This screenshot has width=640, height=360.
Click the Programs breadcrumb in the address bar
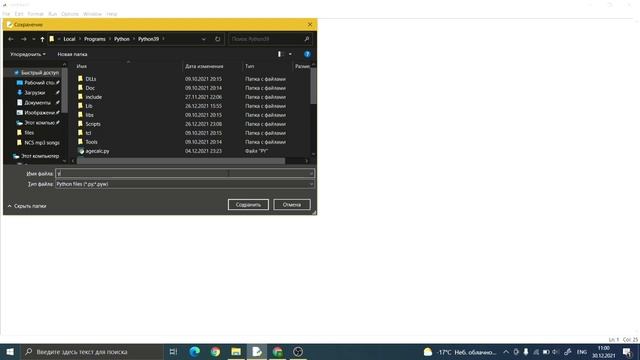(95, 39)
